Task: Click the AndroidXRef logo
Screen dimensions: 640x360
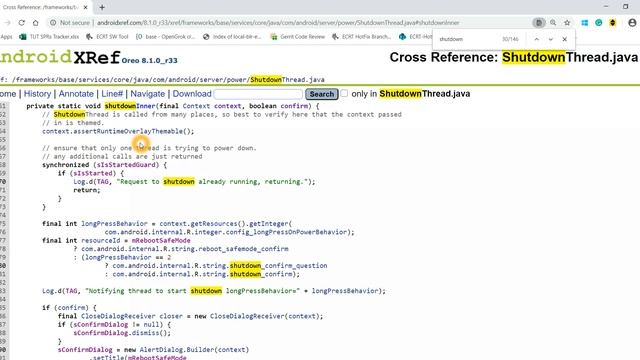Action: (x=60, y=57)
